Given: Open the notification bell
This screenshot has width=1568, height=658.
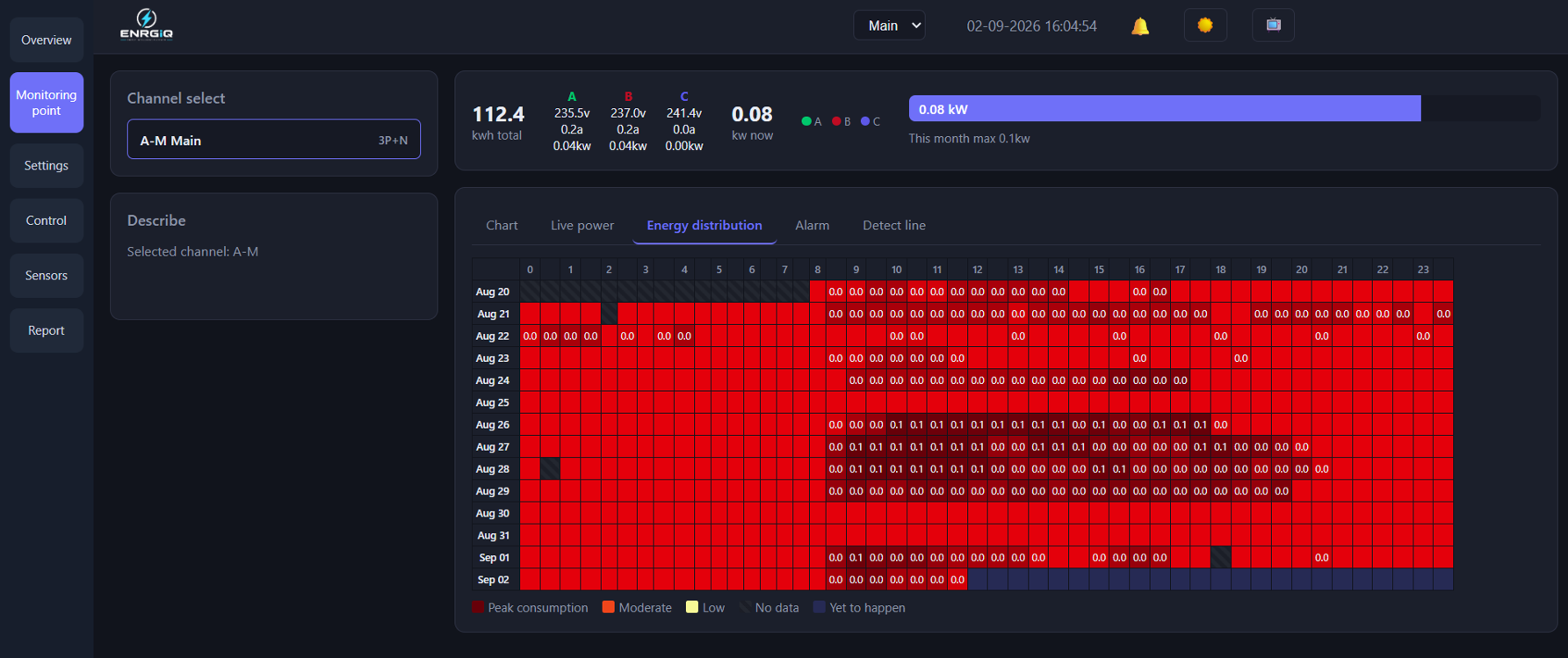Looking at the screenshot, I should (1140, 26).
